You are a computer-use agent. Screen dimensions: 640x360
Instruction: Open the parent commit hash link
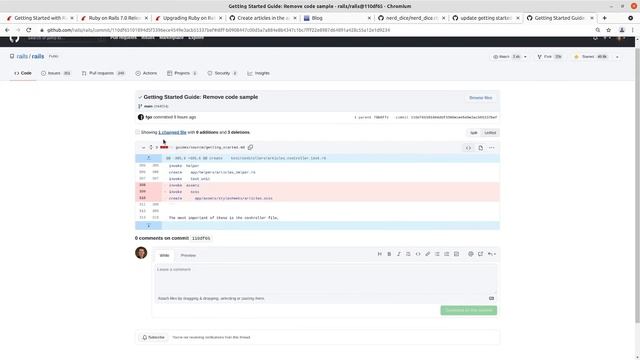point(381,118)
